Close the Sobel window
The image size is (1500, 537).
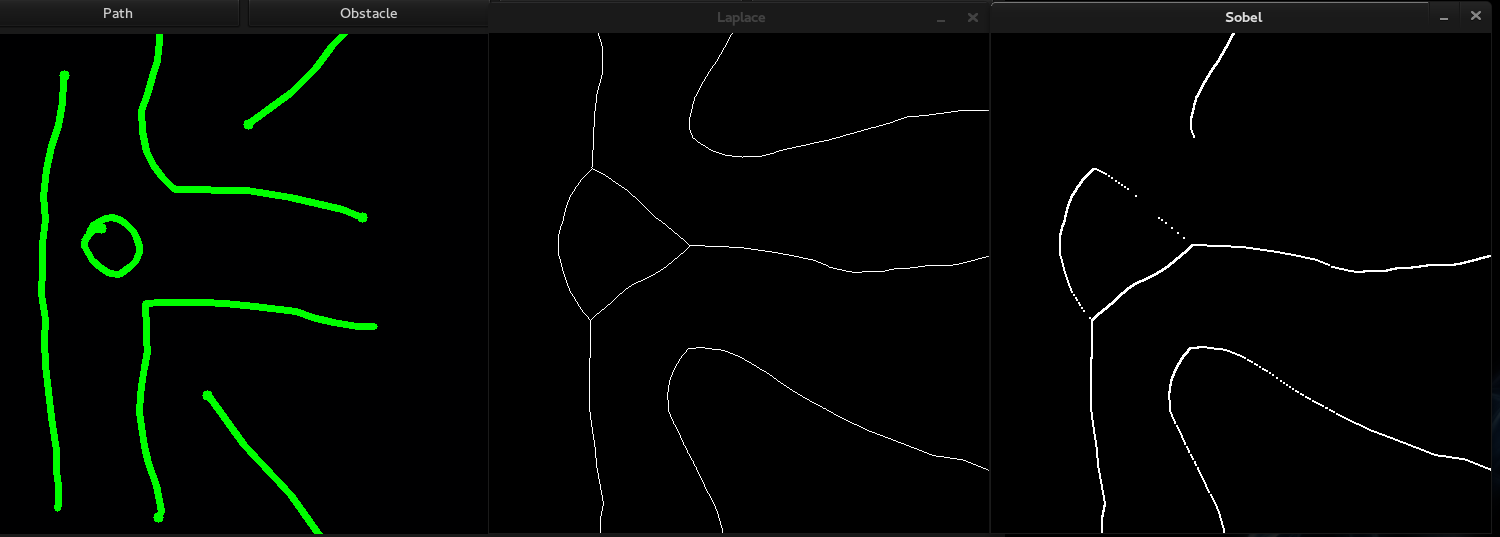click(1475, 16)
